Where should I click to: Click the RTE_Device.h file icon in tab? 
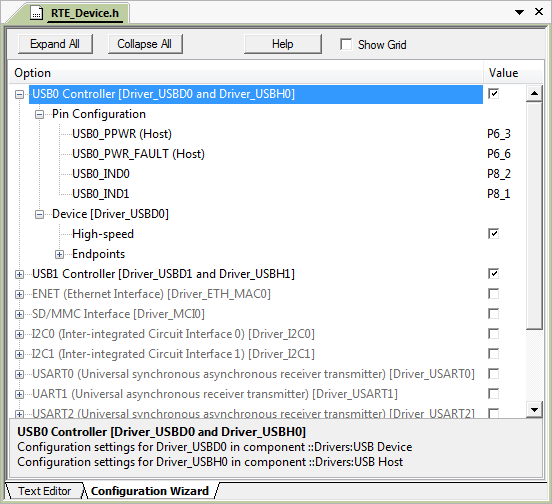coord(36,13)
